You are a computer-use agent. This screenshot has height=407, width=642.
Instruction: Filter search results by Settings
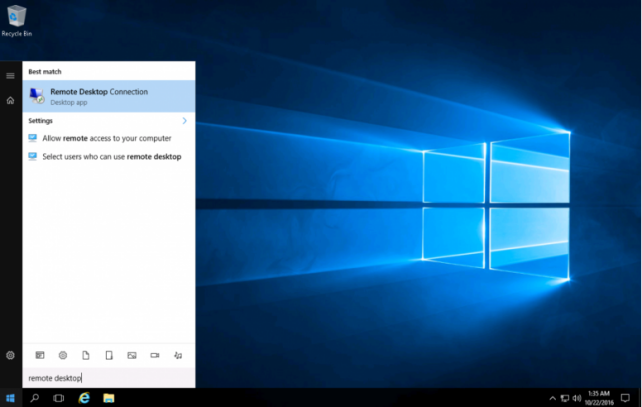pos(63,355)
